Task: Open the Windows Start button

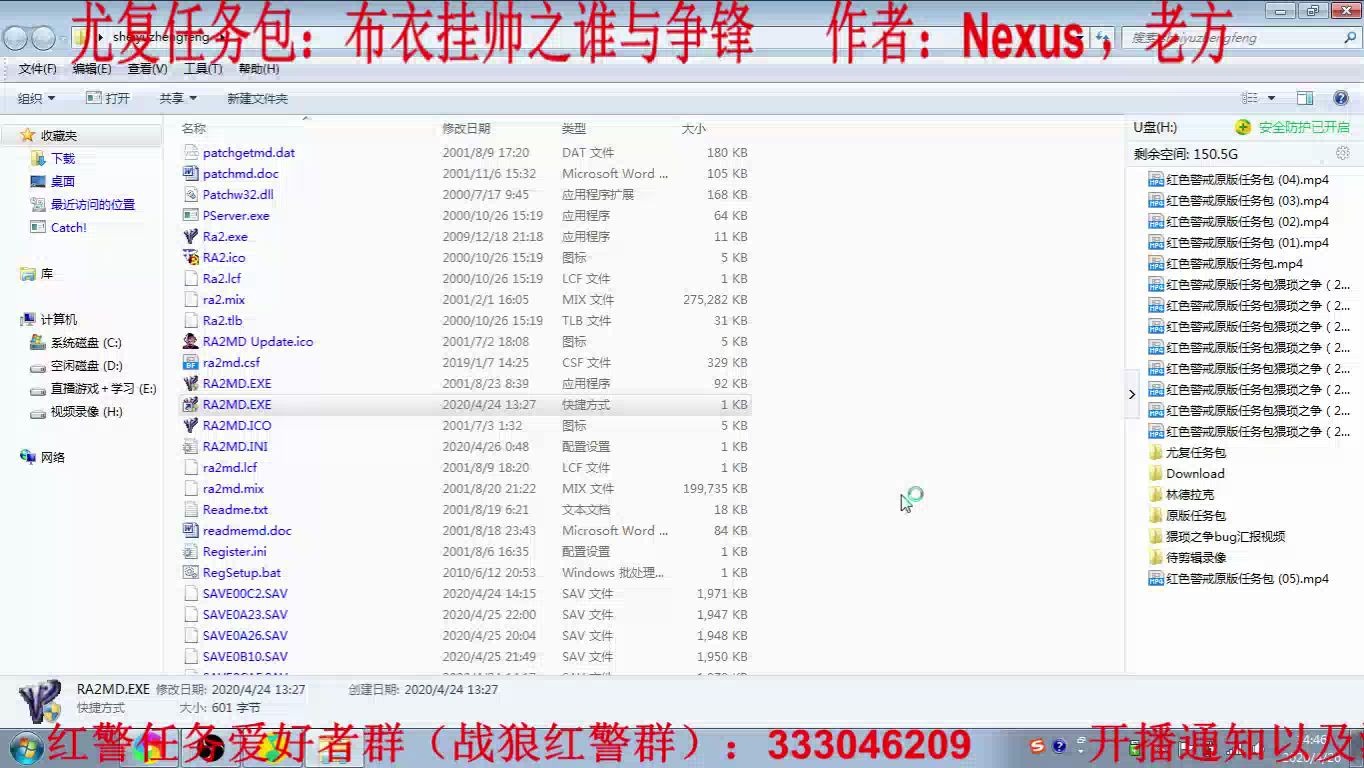Action: (x=25, y=748)
